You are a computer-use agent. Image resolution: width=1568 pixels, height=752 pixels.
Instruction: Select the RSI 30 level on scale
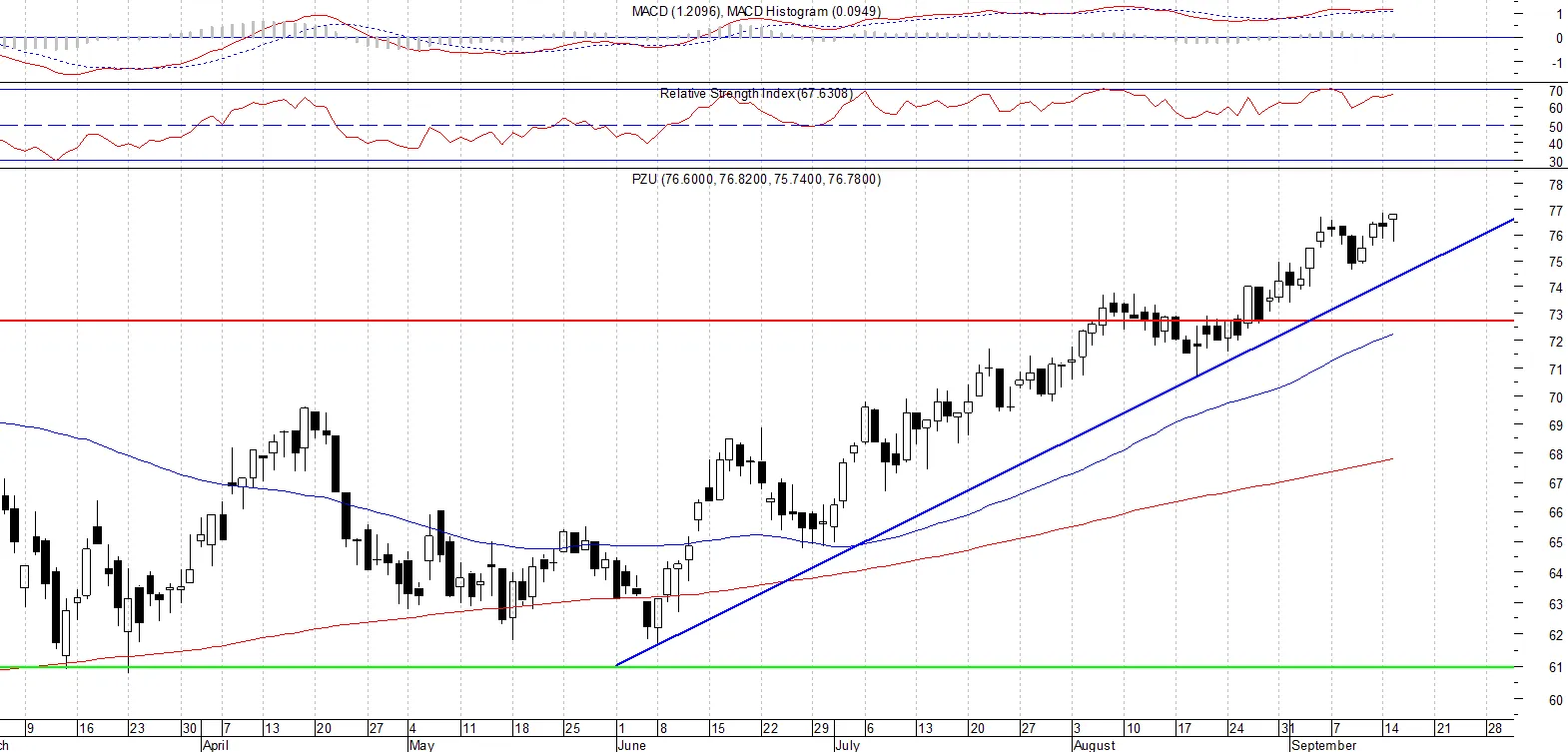click(x=1555, y=163)
